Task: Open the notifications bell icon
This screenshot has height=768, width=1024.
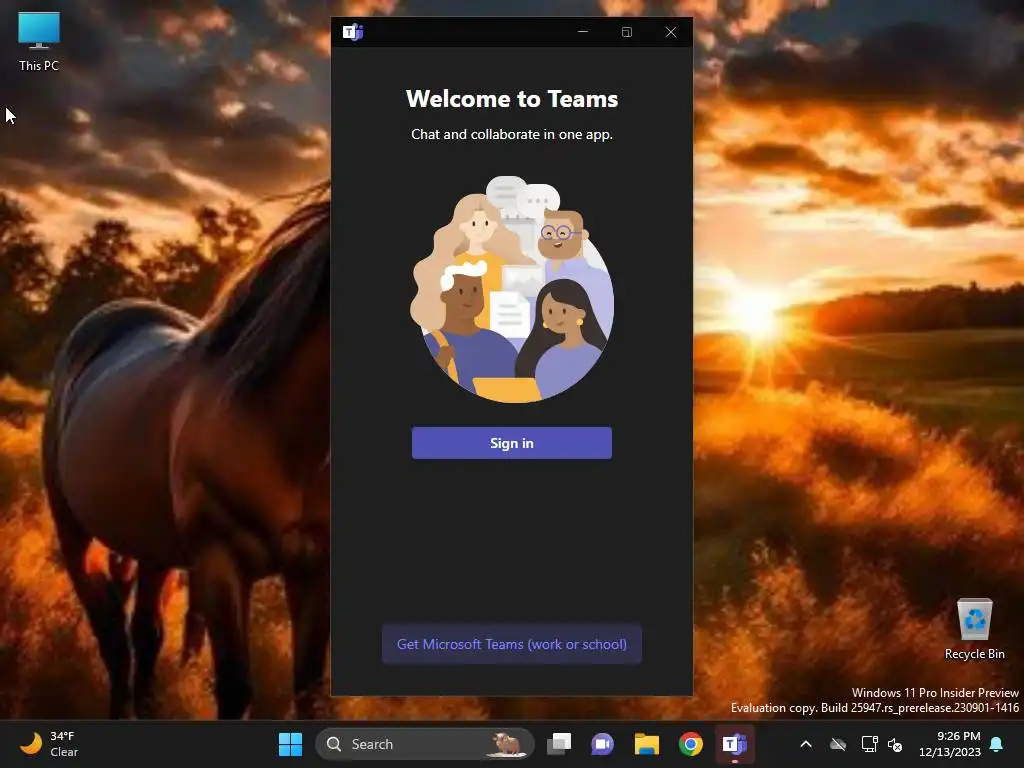Action: click(997, 744)
